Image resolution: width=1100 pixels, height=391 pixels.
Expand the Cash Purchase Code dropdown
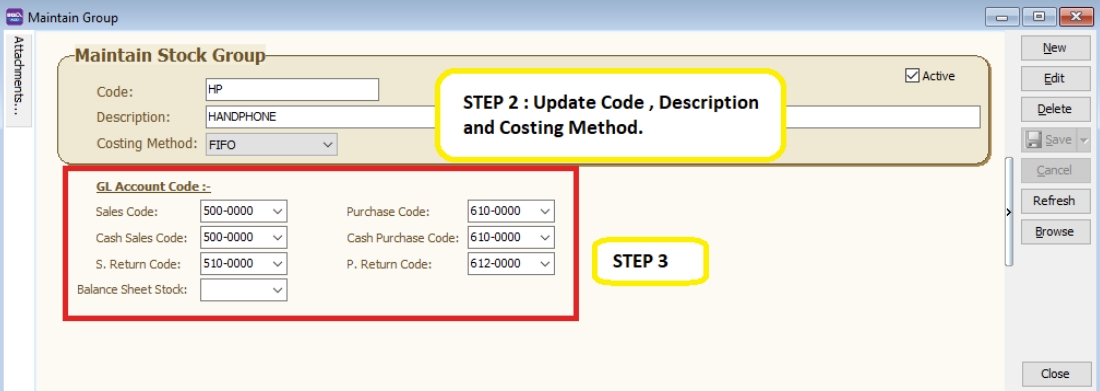point(544,237)
